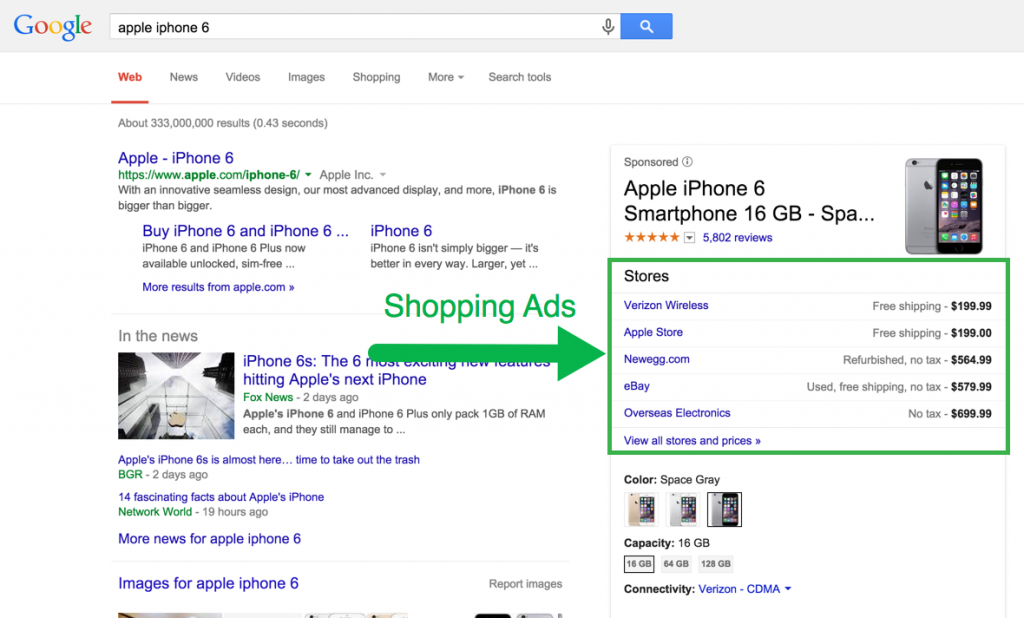1024x618 pixels.
Task: Open the Overseas Electronics store link
Action: [677, 413]
